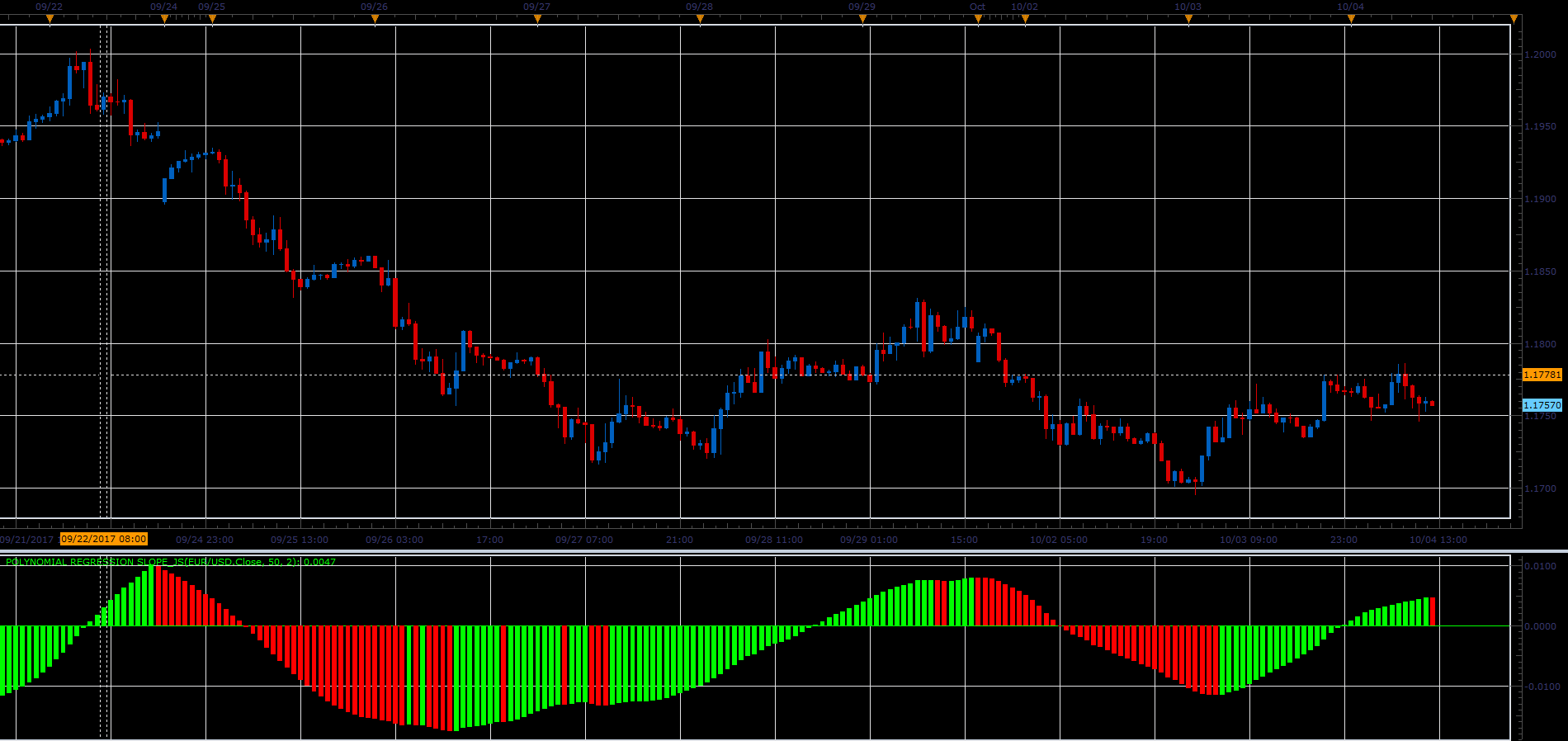Image resolution: width=1568 pixels, height=741 pixels.
Task: Click the 1.1950 price scale label
Action: click(x=1541, y=126)
